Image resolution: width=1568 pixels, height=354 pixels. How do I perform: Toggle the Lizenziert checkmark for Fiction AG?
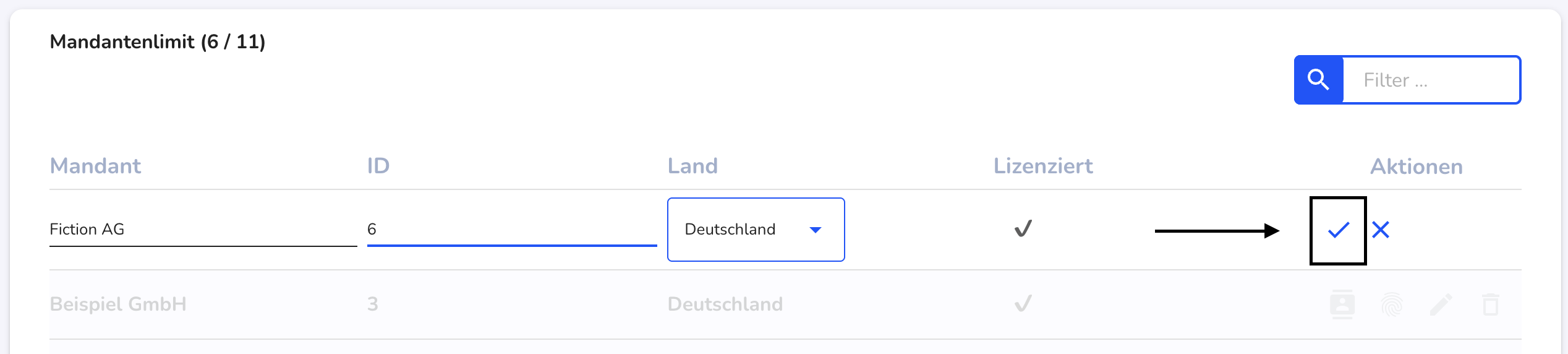pyautogui.click(x=1023, y=229)
